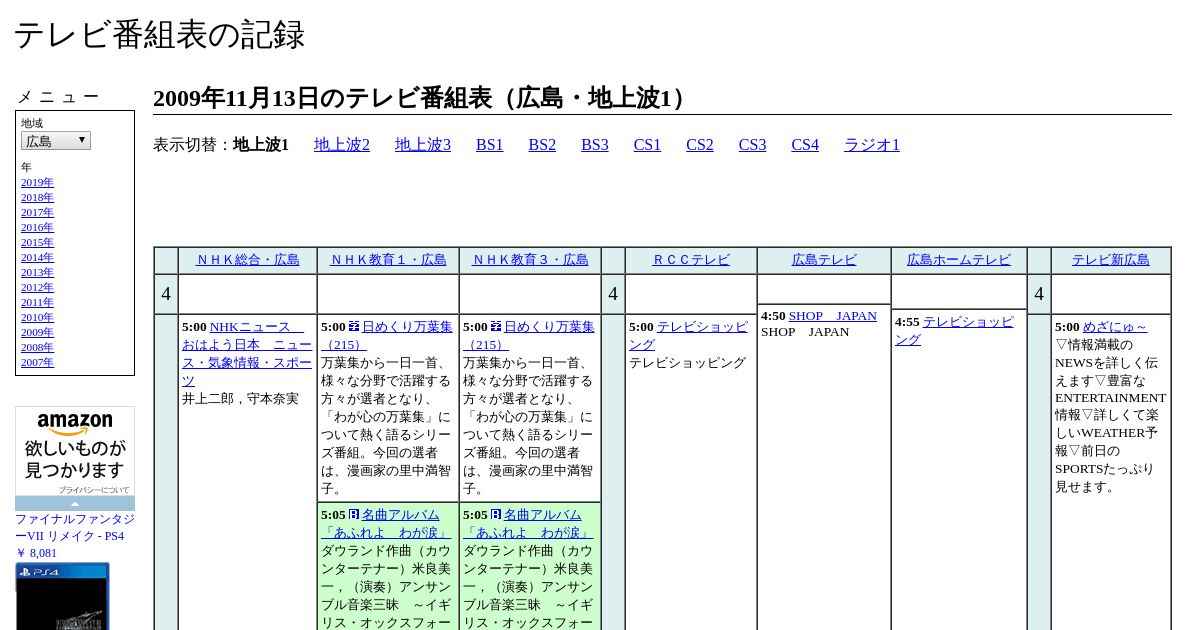Open the 2017年 year link

point(37,212)
